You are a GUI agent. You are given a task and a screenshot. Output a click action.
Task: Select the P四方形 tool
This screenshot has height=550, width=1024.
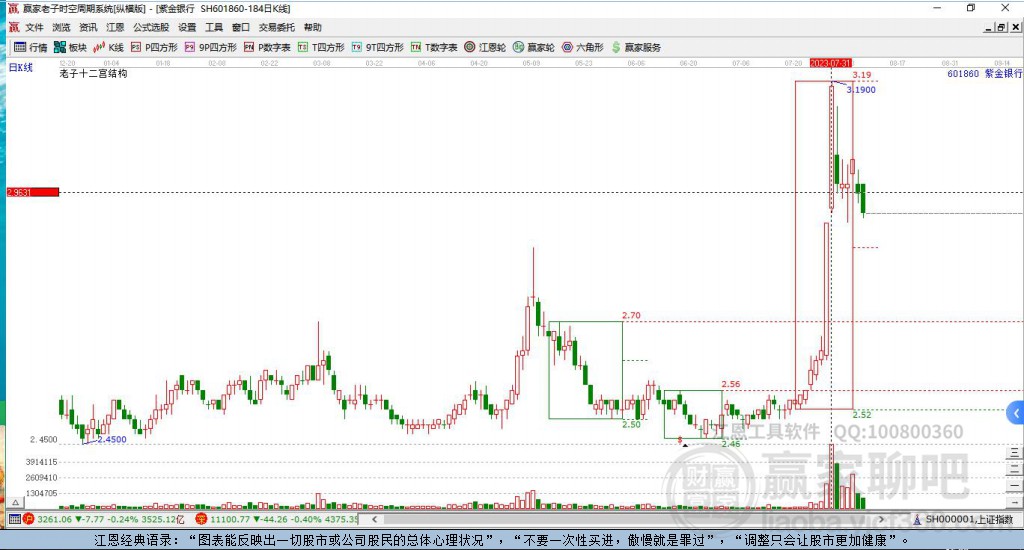coord(154,47)
